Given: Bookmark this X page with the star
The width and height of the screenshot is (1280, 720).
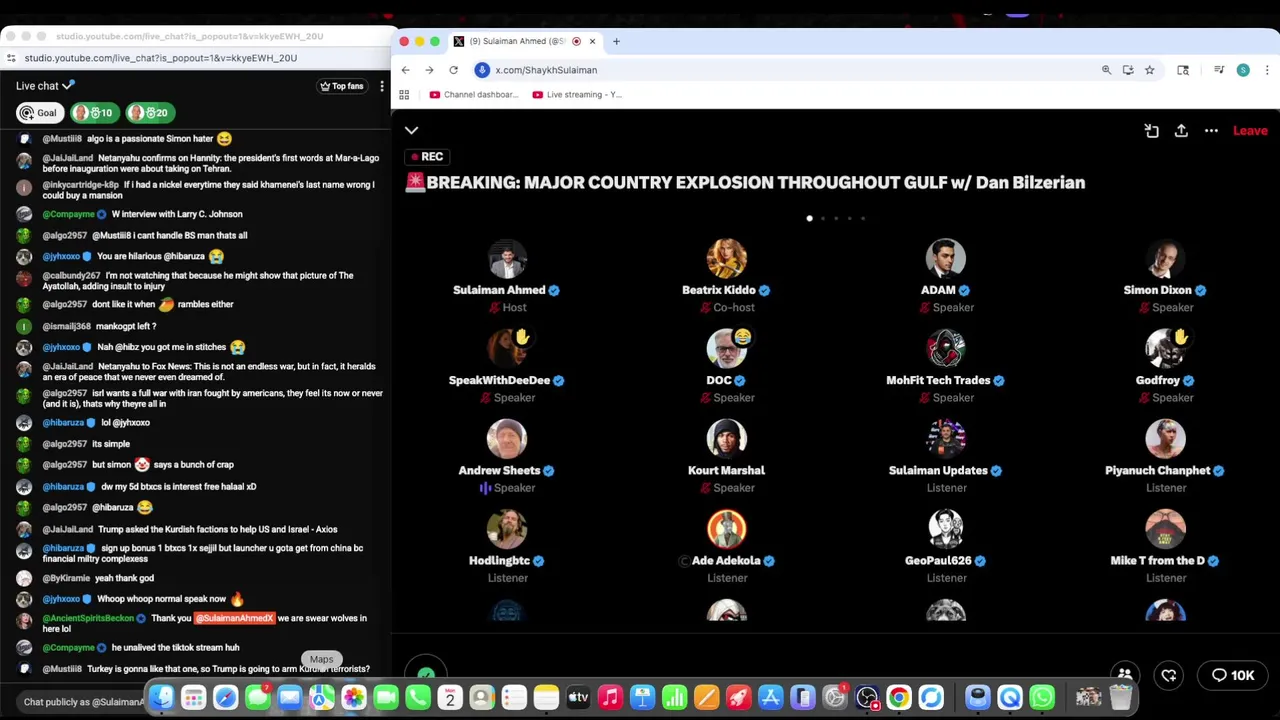Looking at the screenshot, I should click(1149, 70).
